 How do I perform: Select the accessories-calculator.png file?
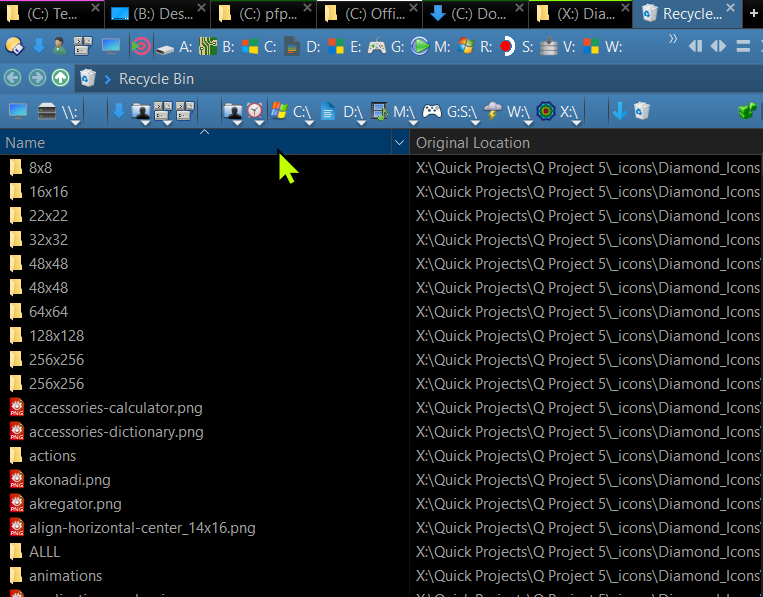click(x=115, y=408)
